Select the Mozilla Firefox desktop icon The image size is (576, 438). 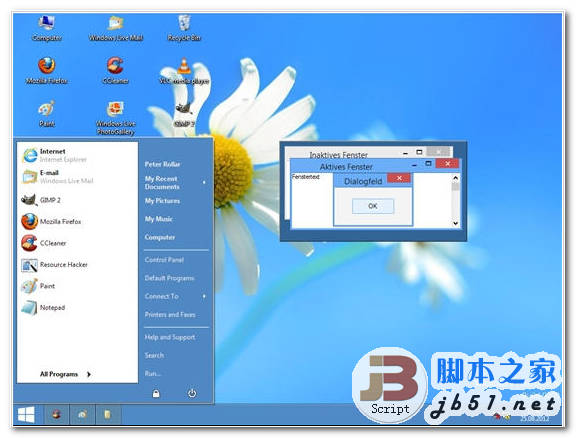pos(47,71)
